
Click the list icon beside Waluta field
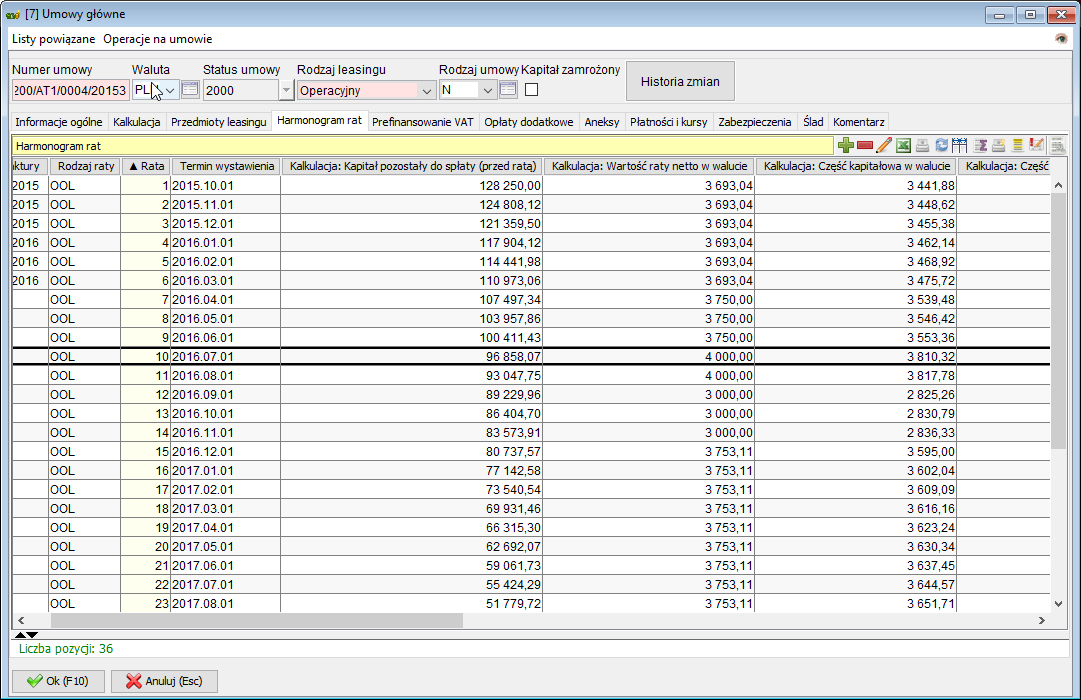click(190, 90)
